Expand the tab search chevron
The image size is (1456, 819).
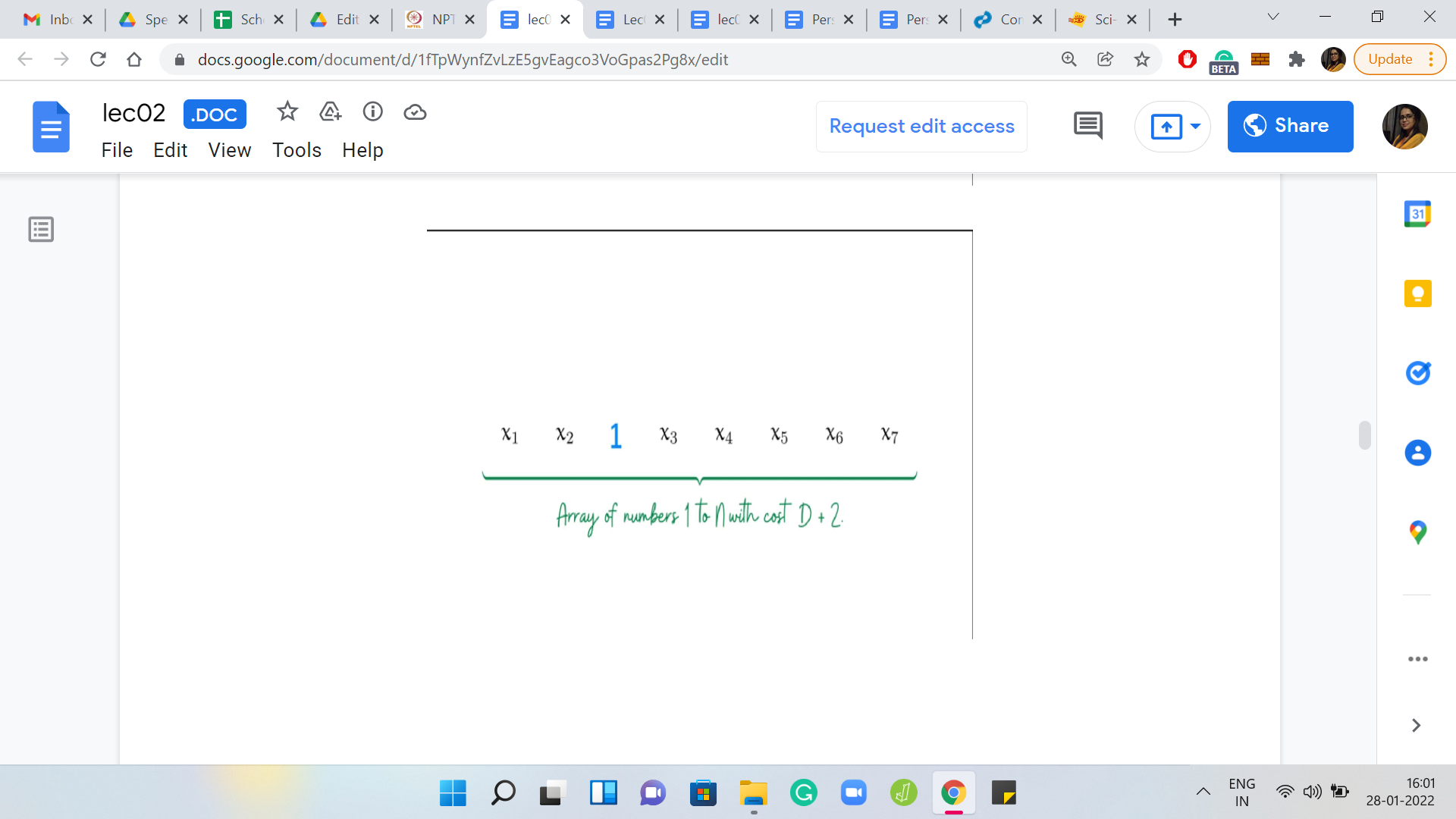[1272, 17]
